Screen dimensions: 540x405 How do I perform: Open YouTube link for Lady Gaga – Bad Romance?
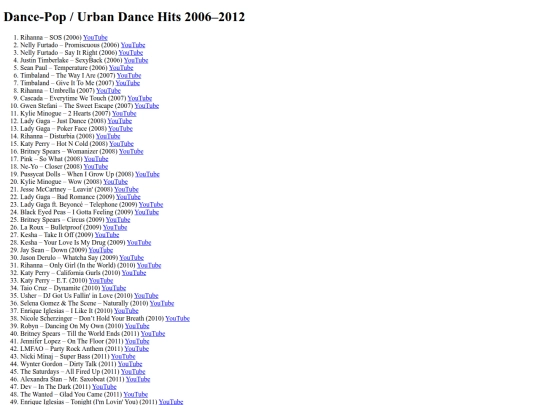tap(128, 197)
